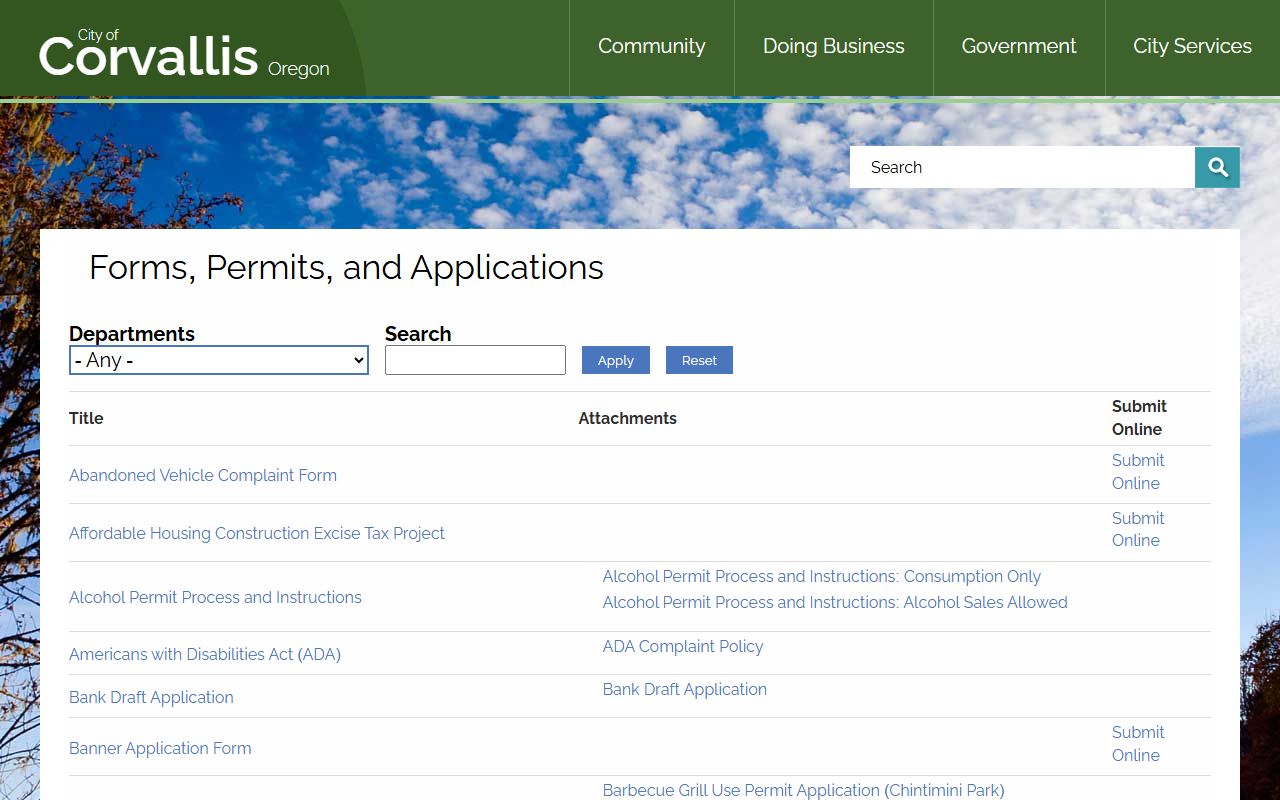Screen dimensions: 1280x800
Task: Focus the site Search field at top
Action: coord(1022,167)
